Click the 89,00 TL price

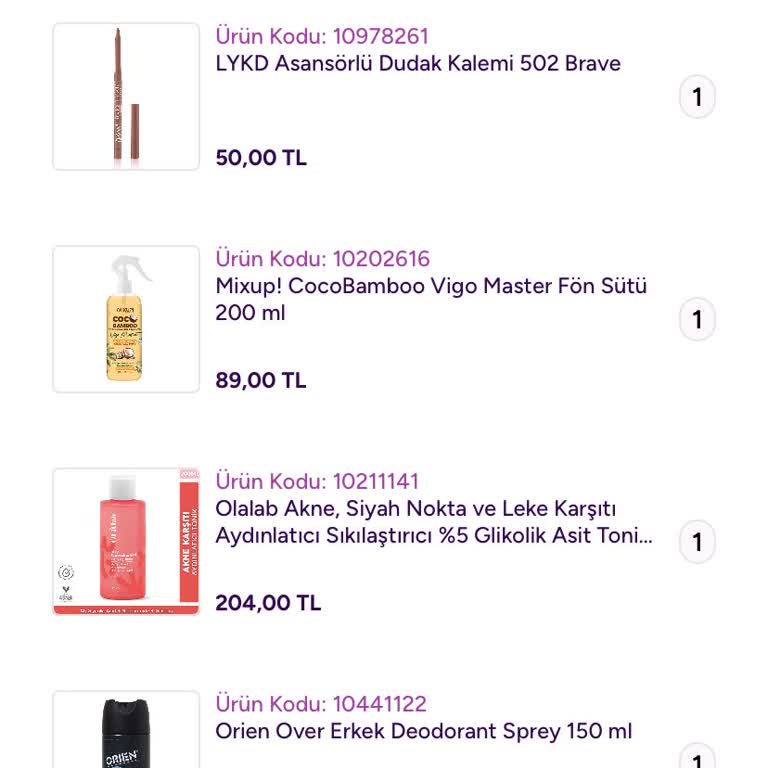tap(261, 380)
